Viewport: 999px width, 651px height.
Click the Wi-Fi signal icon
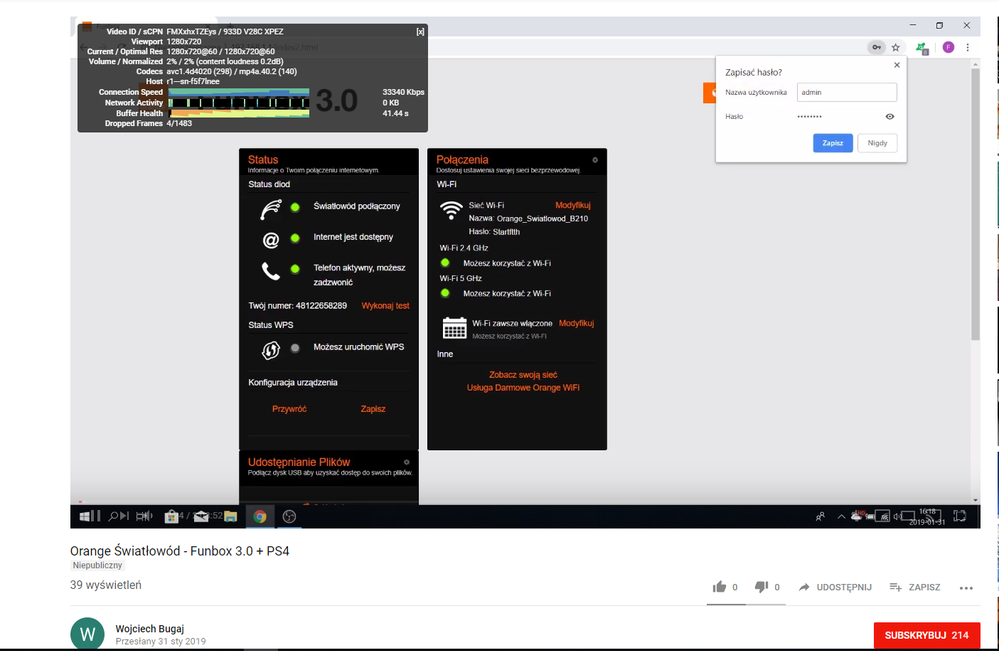click(451, 210)
